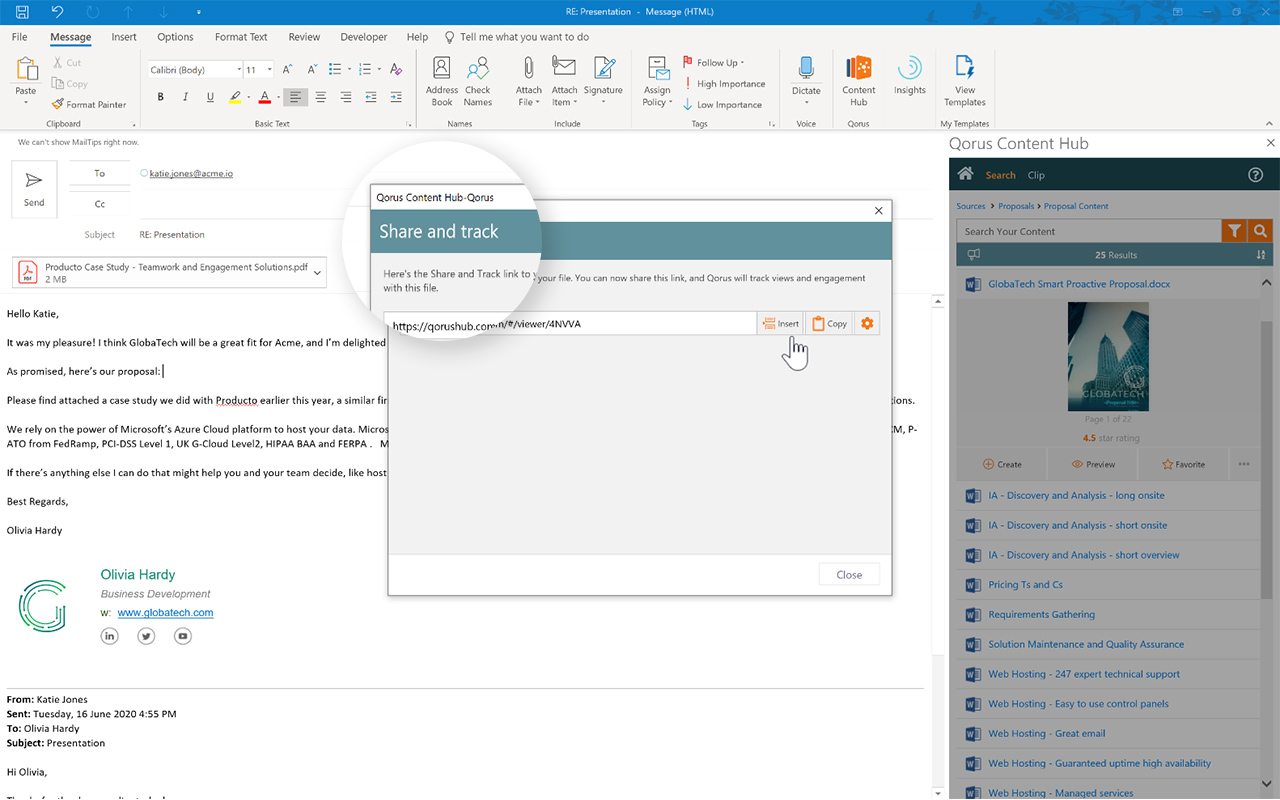The width and height of the screenshot is (1280, 800).
Task: Decrease the font size with Shrink Font
Action: (310, 69)
